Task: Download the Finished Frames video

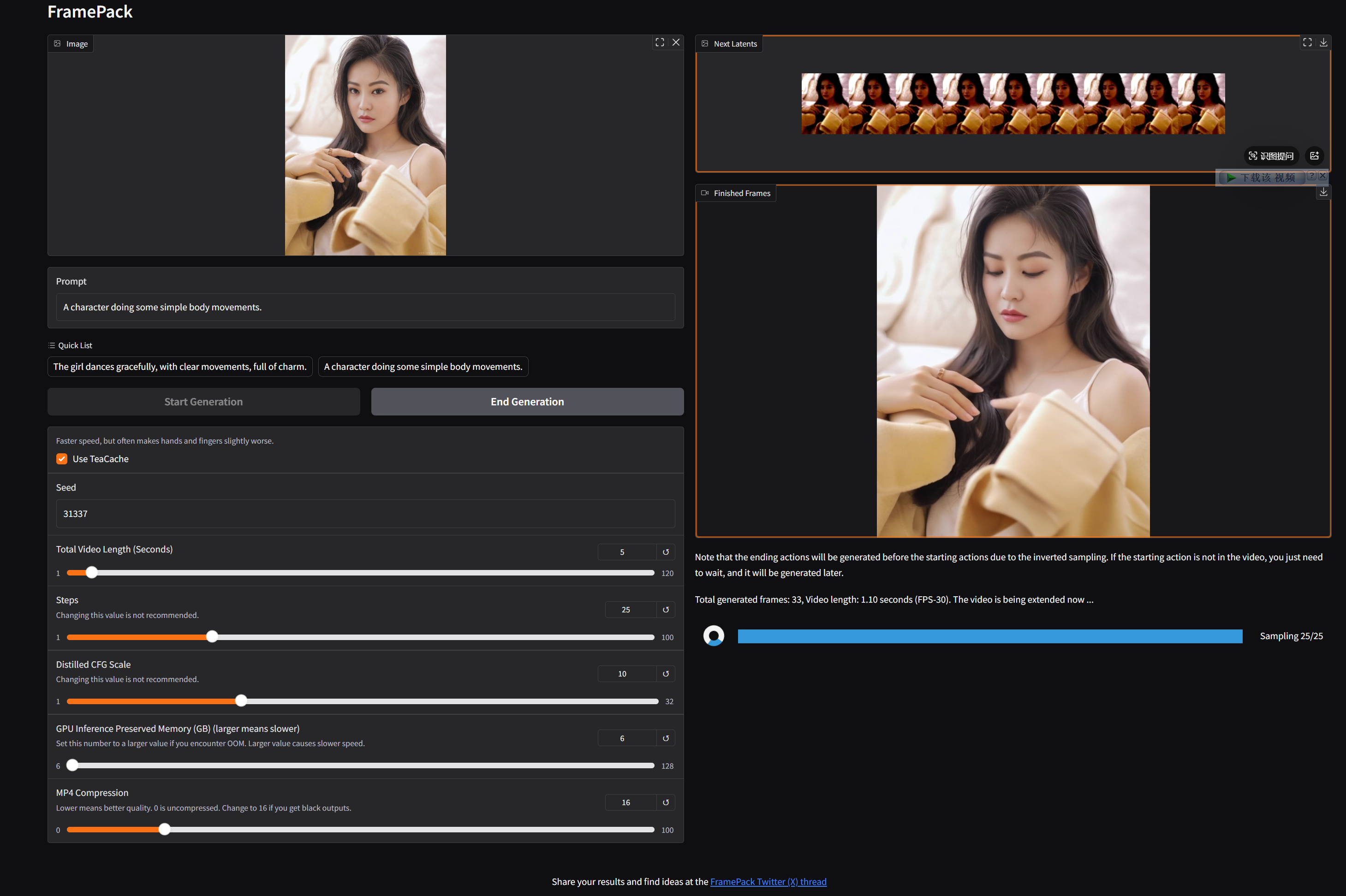Action: click(x=1324, y=193)
